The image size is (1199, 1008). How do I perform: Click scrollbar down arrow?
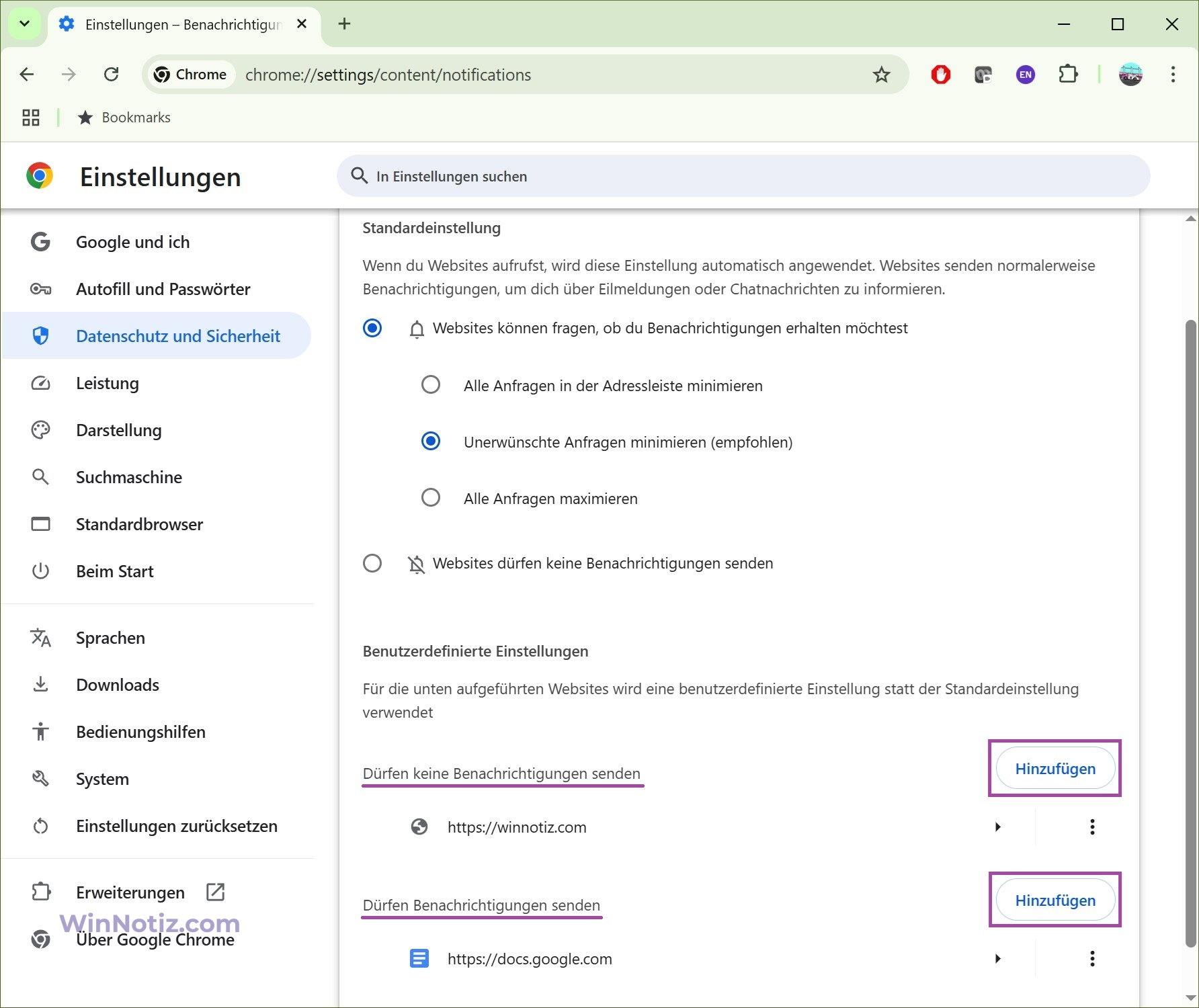coord(1191,999)
